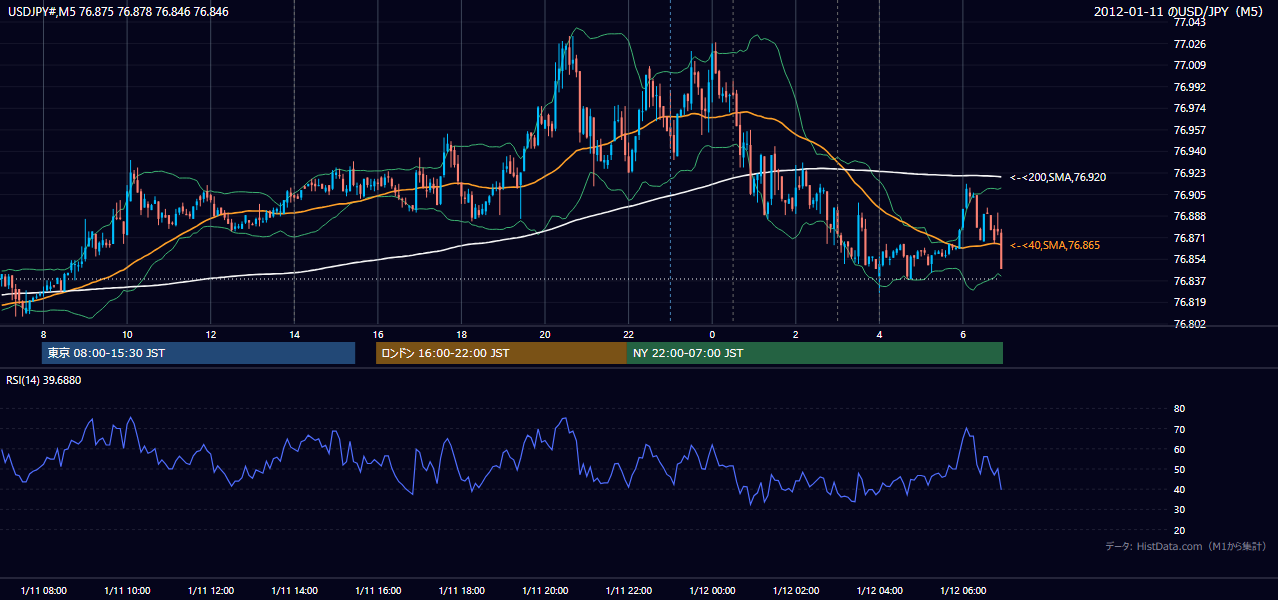Select the 東京 08:00-15:30 JST session bar

tap(199, 353)
